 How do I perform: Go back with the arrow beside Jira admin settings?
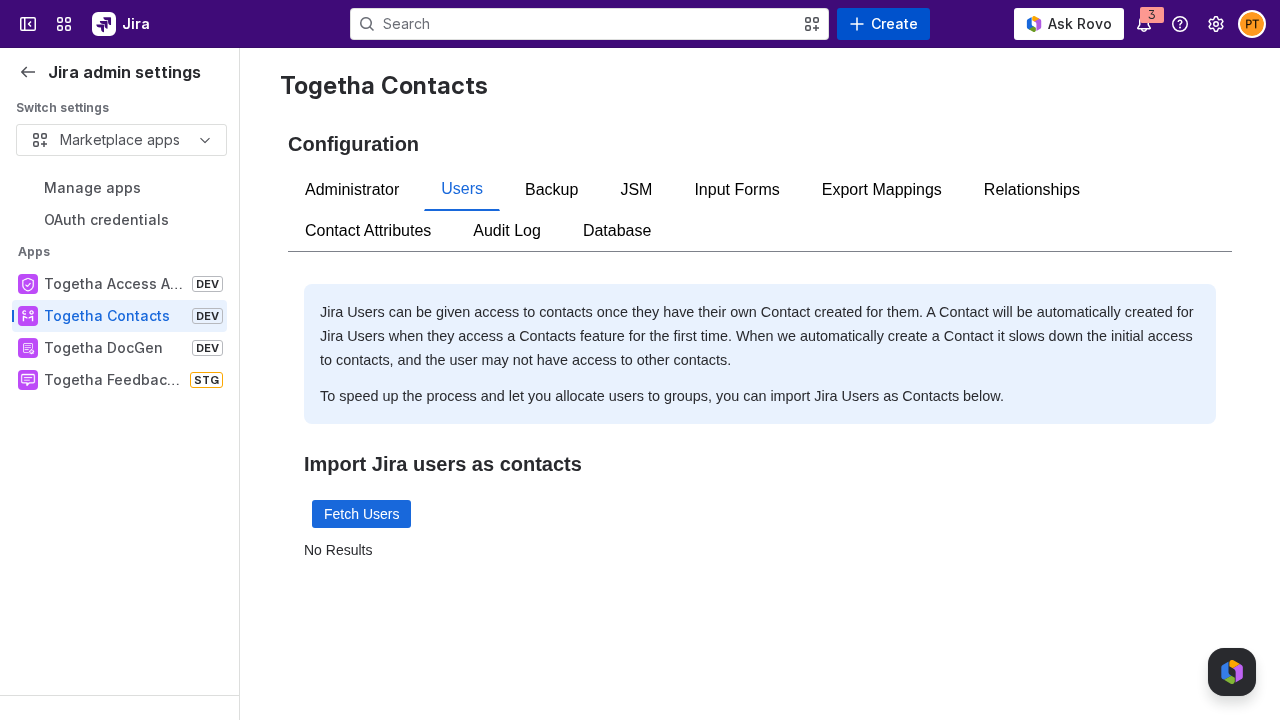click(x=28, y=72)
